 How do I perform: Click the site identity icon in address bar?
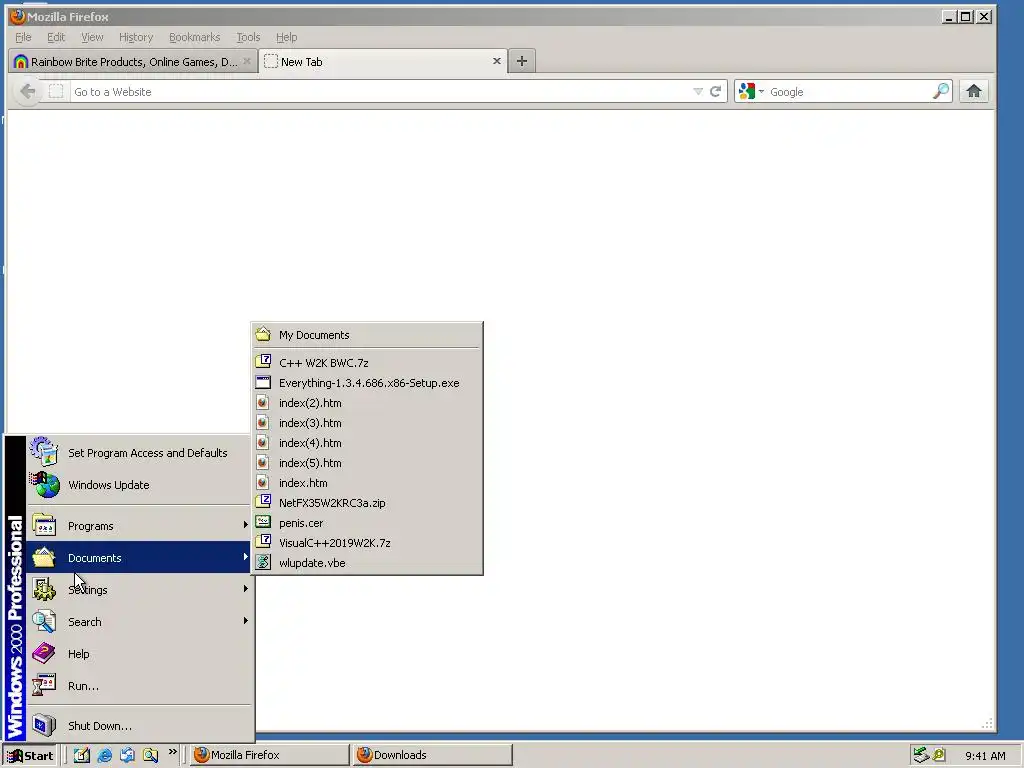point(56,91)
